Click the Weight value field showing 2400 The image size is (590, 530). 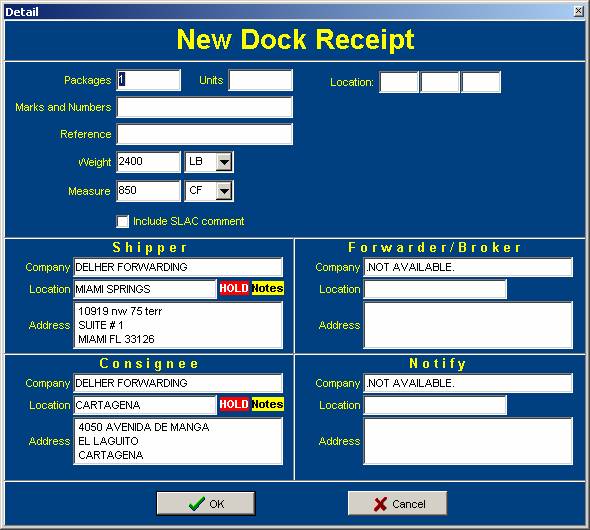tap(149, 162)
